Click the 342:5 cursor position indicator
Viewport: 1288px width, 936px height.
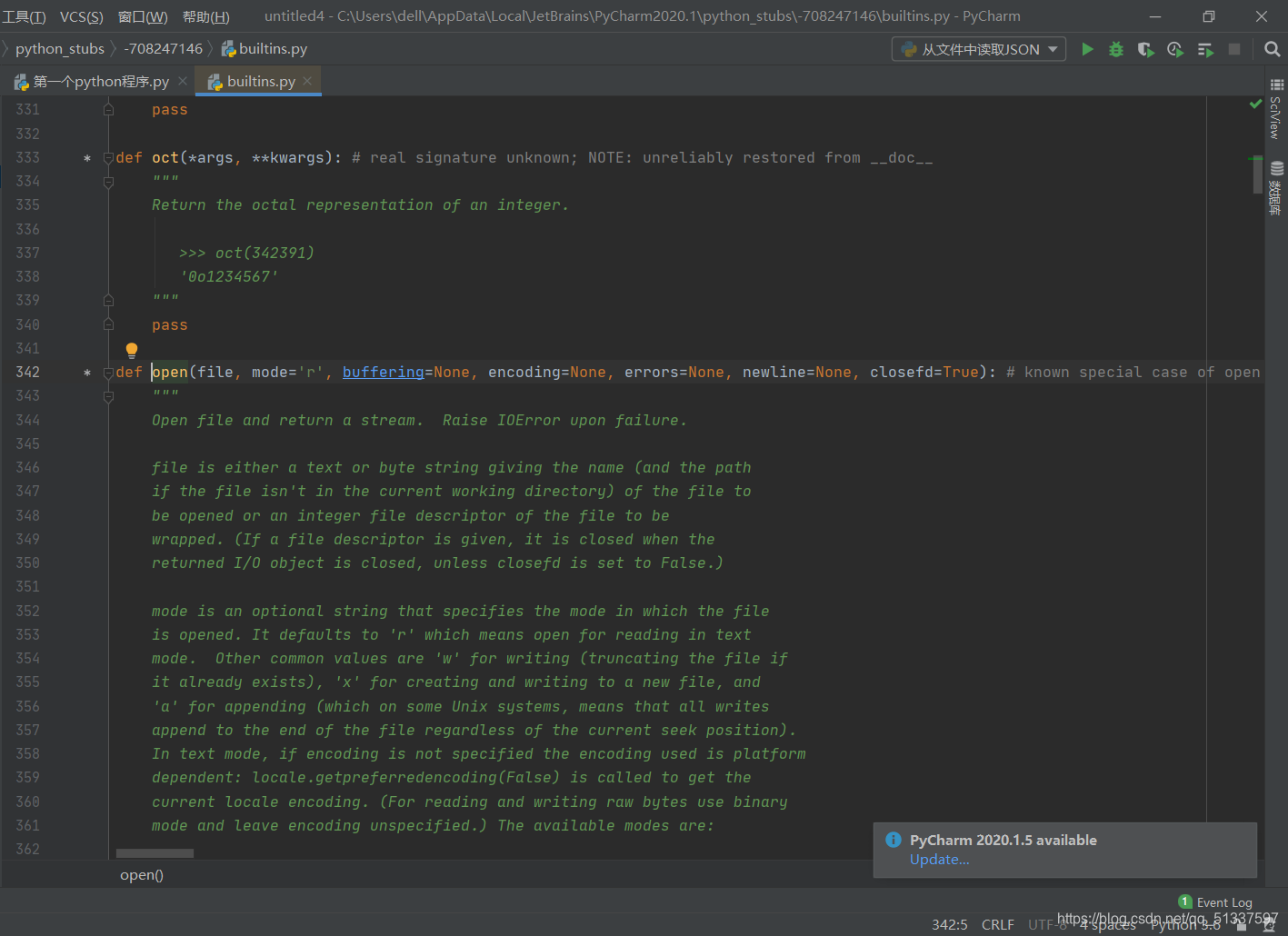coord(950,924)
